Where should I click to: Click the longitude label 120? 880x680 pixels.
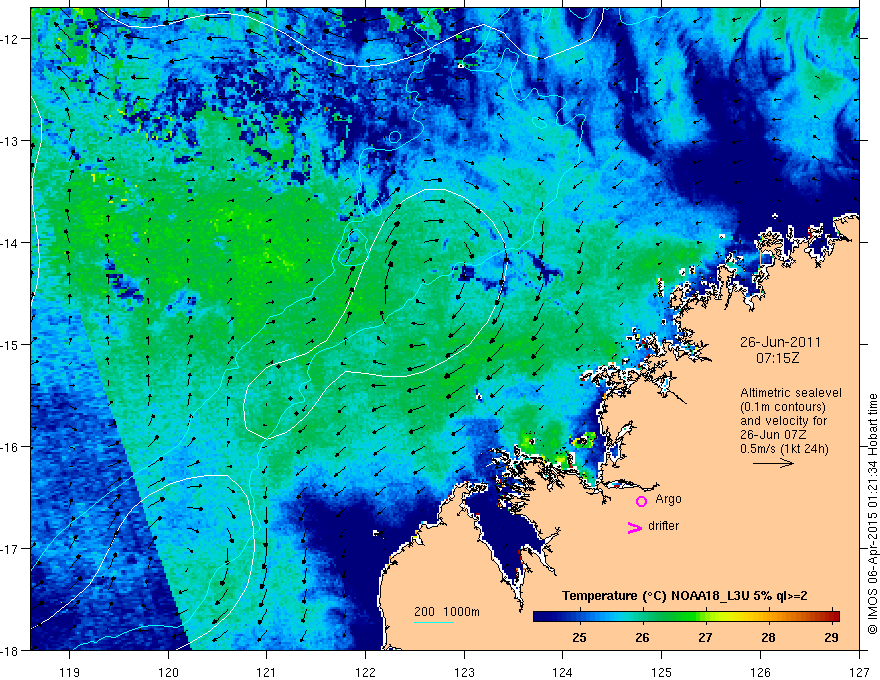coord(168,672)
